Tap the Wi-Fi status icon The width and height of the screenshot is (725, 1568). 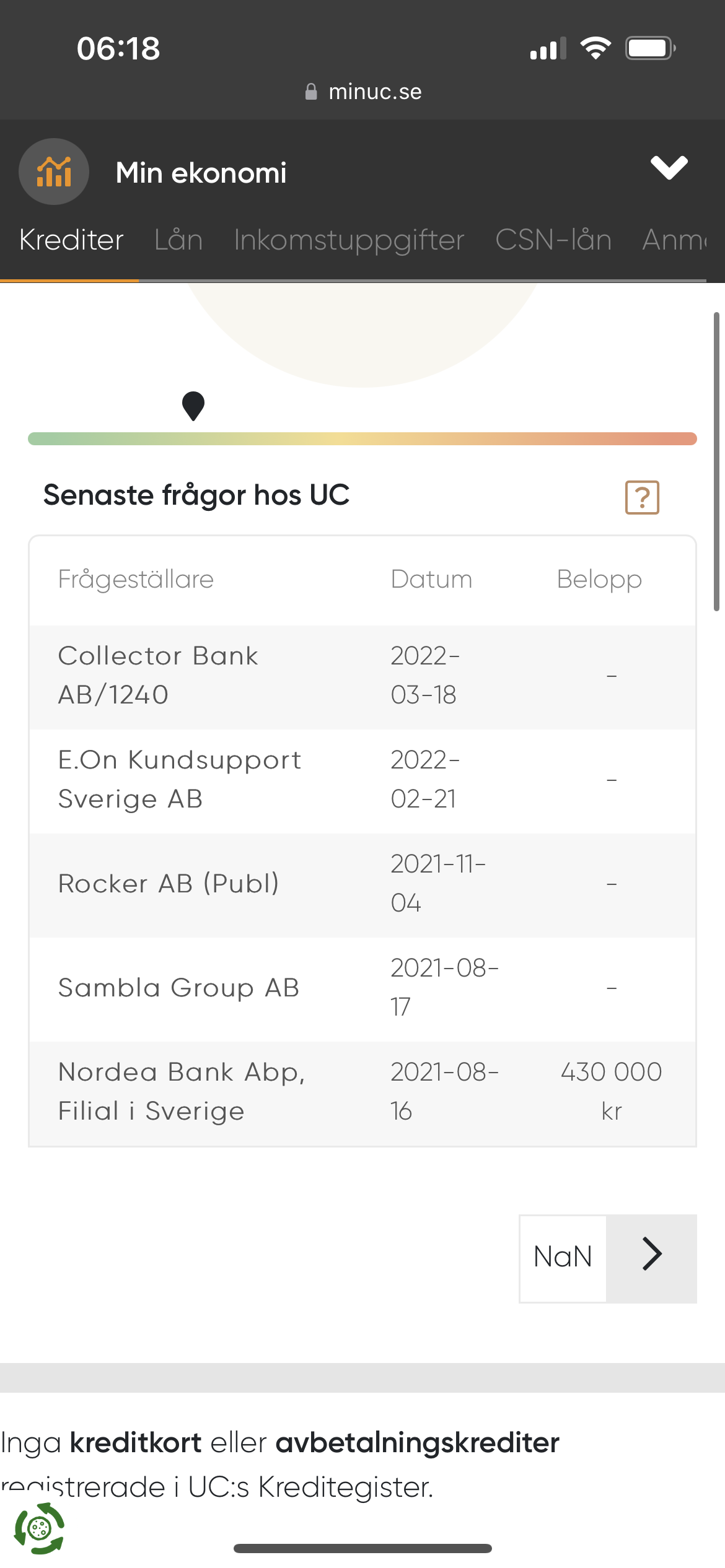point(595,48)
